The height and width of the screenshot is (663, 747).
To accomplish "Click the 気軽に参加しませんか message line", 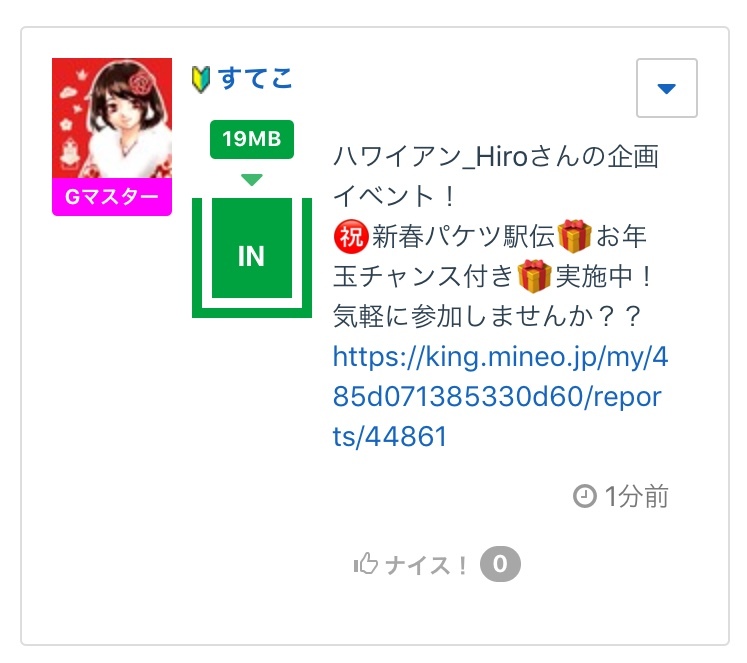I will coord(487,316).
